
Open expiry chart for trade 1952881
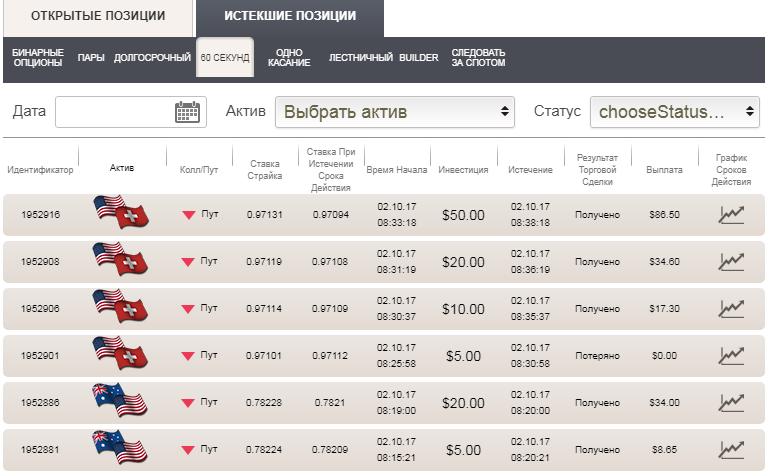[x=731, y=450]
